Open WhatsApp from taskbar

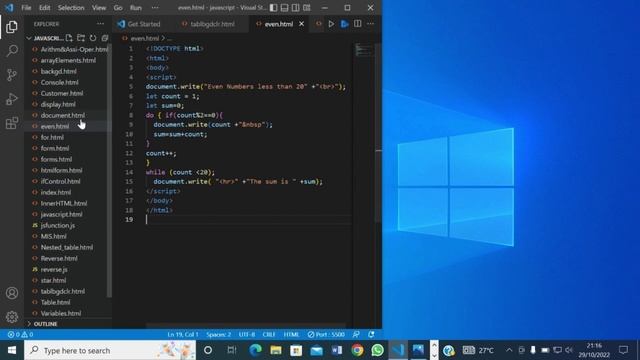[378, 350]
